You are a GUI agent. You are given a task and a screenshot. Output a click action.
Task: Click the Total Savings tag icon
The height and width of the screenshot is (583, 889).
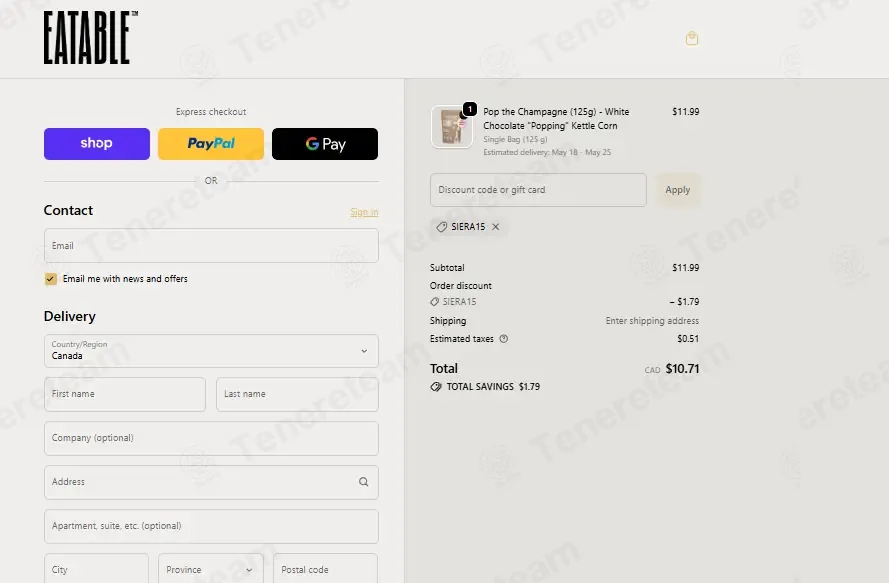point(435,387)
